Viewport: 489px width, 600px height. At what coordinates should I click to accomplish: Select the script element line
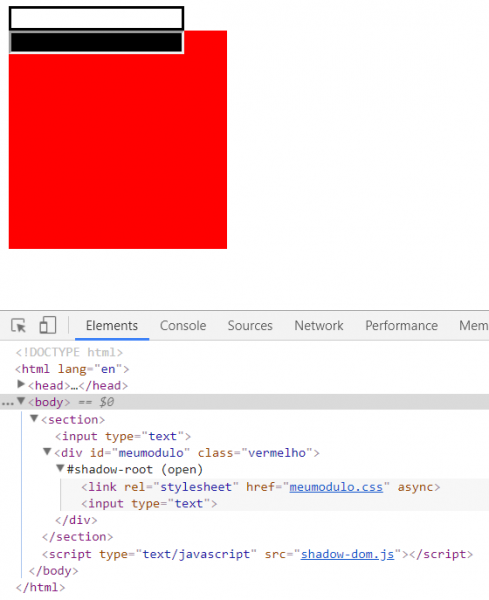coord(258,554)
